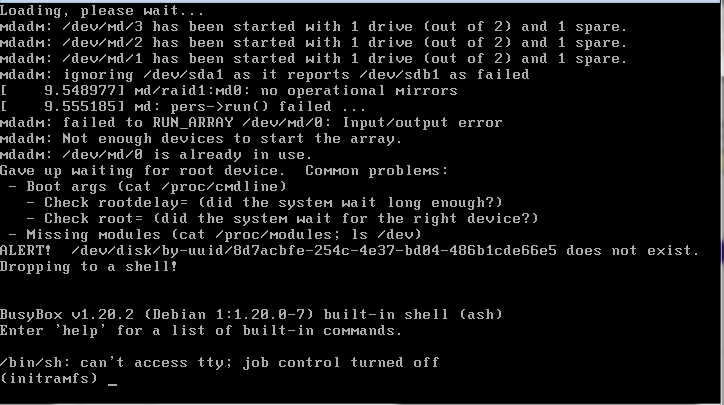The width and height of the screenshot is (724, 405).
Task: Click the ALERT line with the disk UUID
Action: pyautogui.click(x=350, y=250)
